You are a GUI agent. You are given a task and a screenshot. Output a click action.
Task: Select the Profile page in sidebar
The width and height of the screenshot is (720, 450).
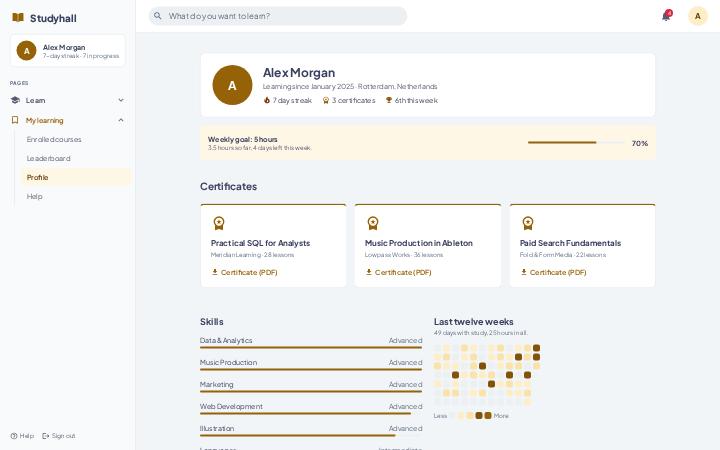coord(76,177)
